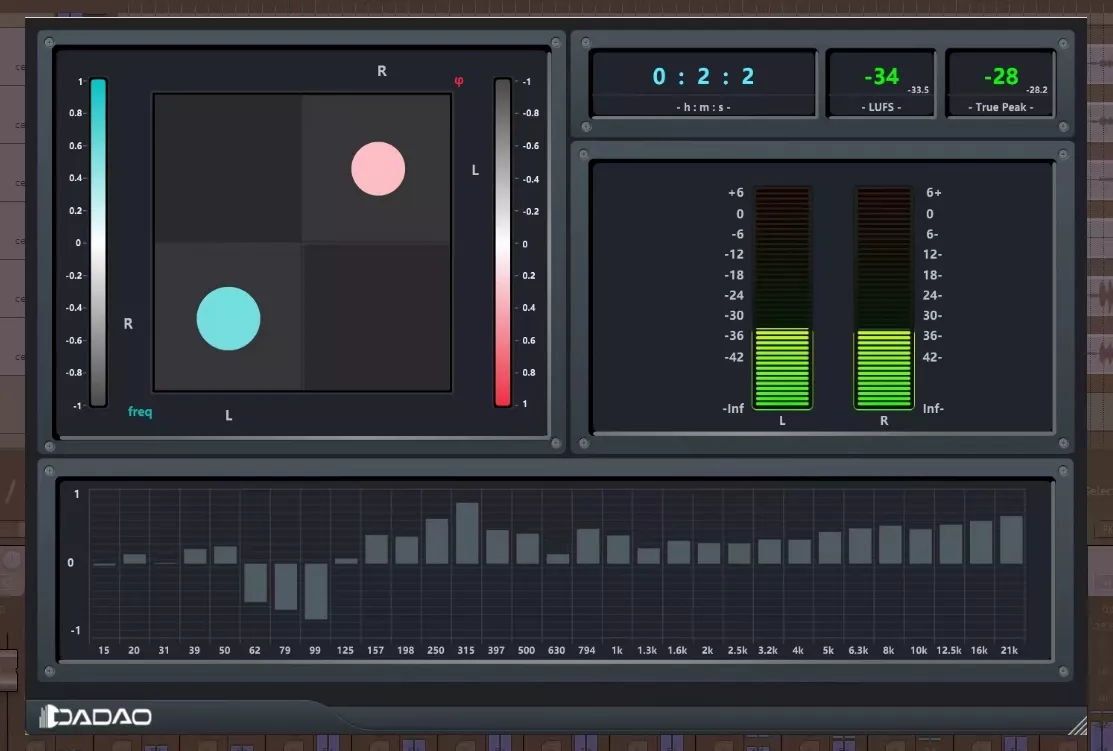Click the True Peak readout
Screen dimensions: 1113x751
1001,83
